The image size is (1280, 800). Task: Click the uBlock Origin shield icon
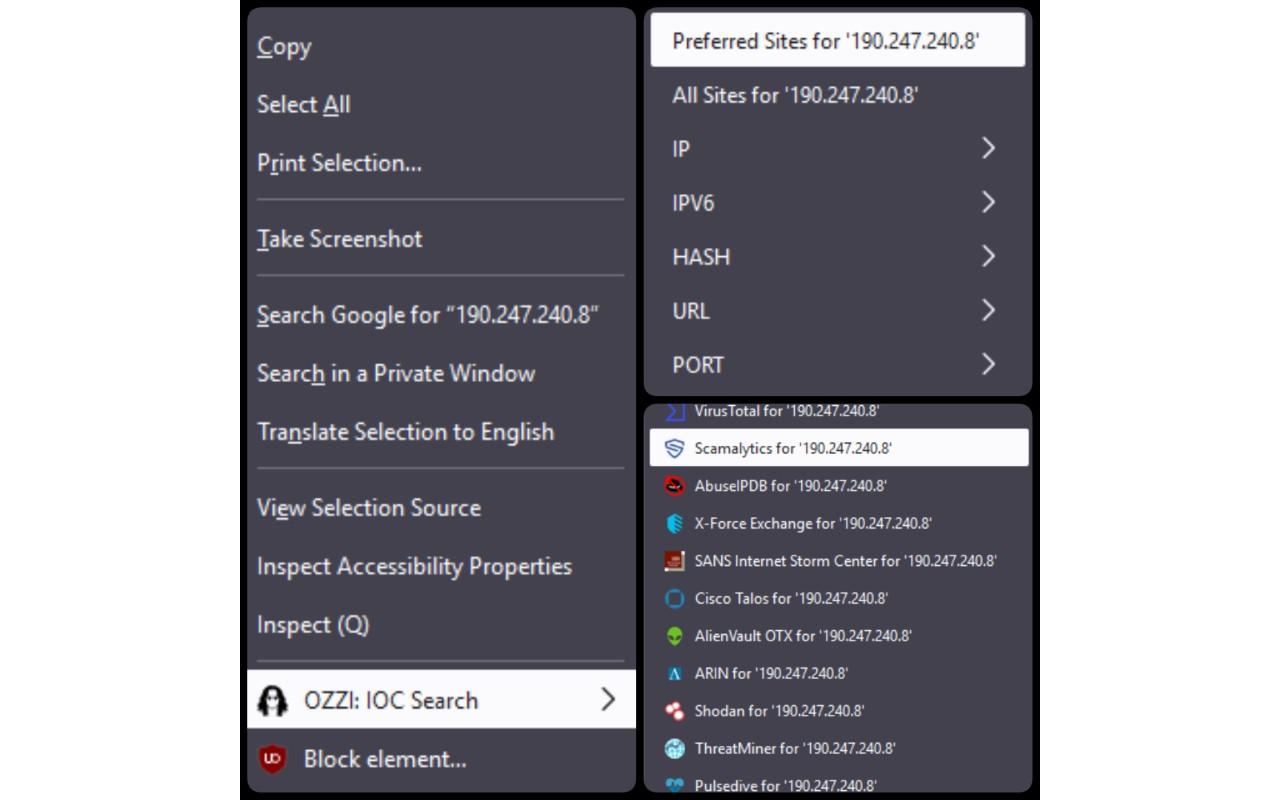coord(272,759)
